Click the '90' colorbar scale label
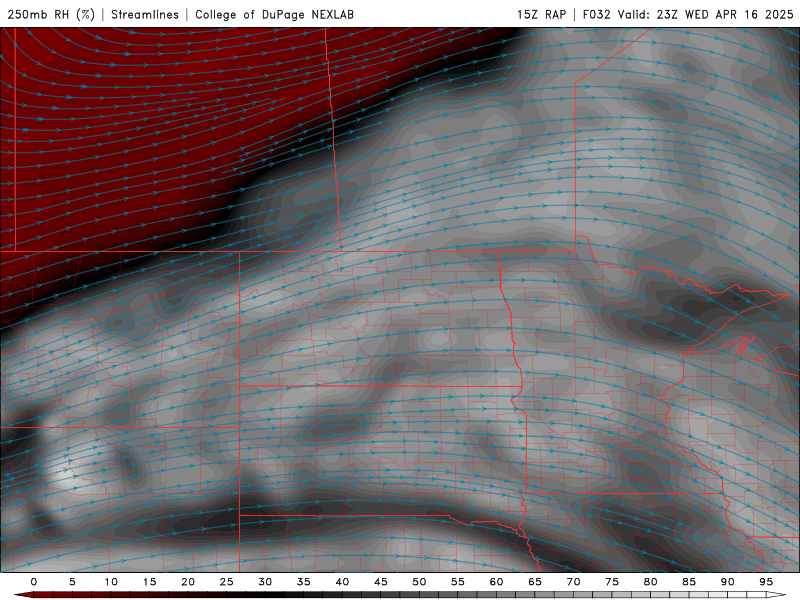The width and height of the screenshot is (800, 600). (727, 582)
